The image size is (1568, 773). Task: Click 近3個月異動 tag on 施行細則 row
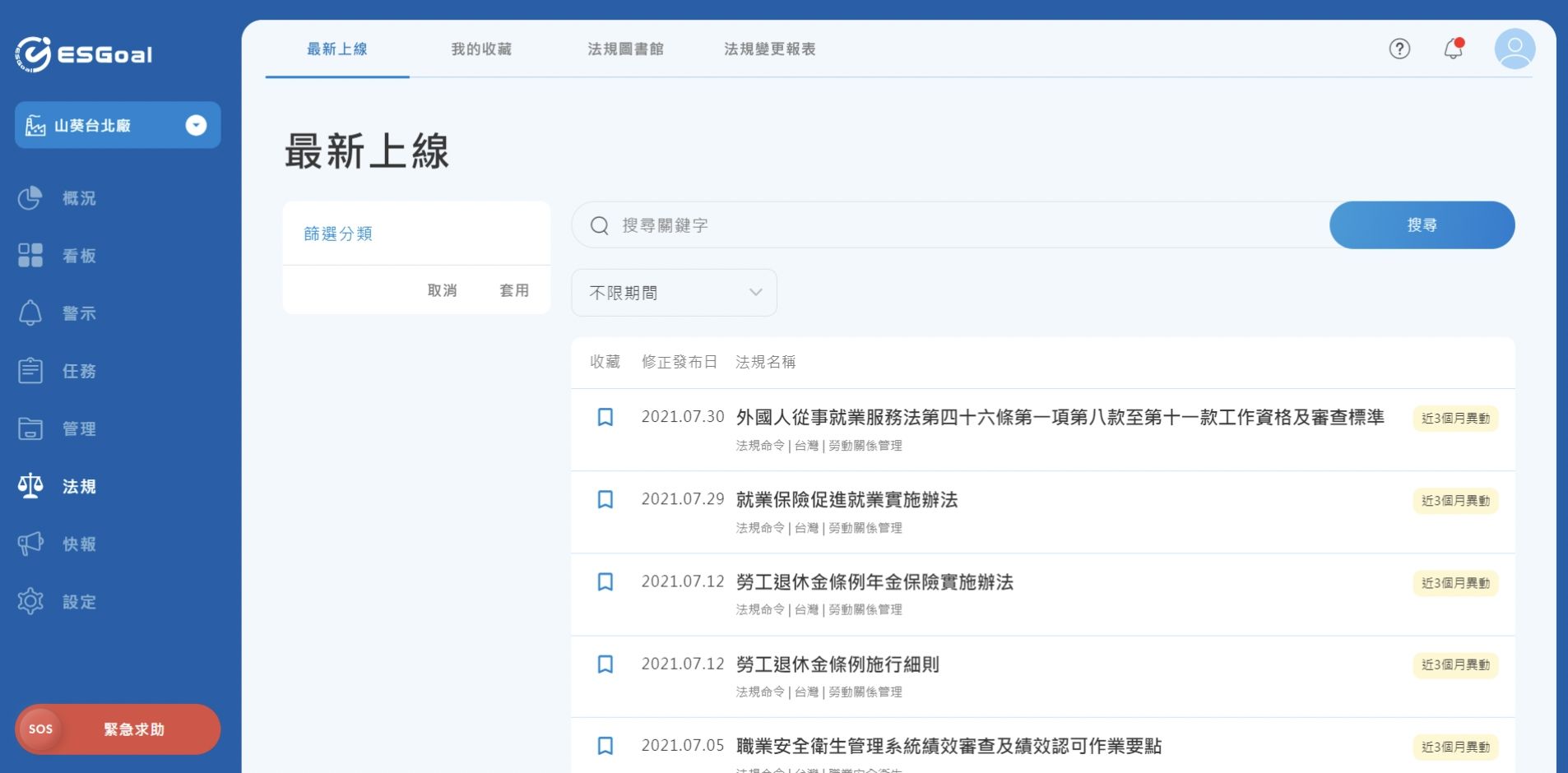tap(1455, 664)
